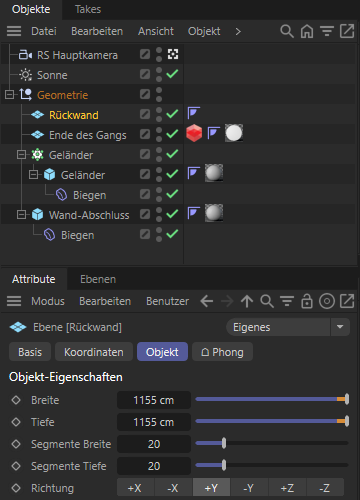Open the Ansicht menu

tap(156, 31)
